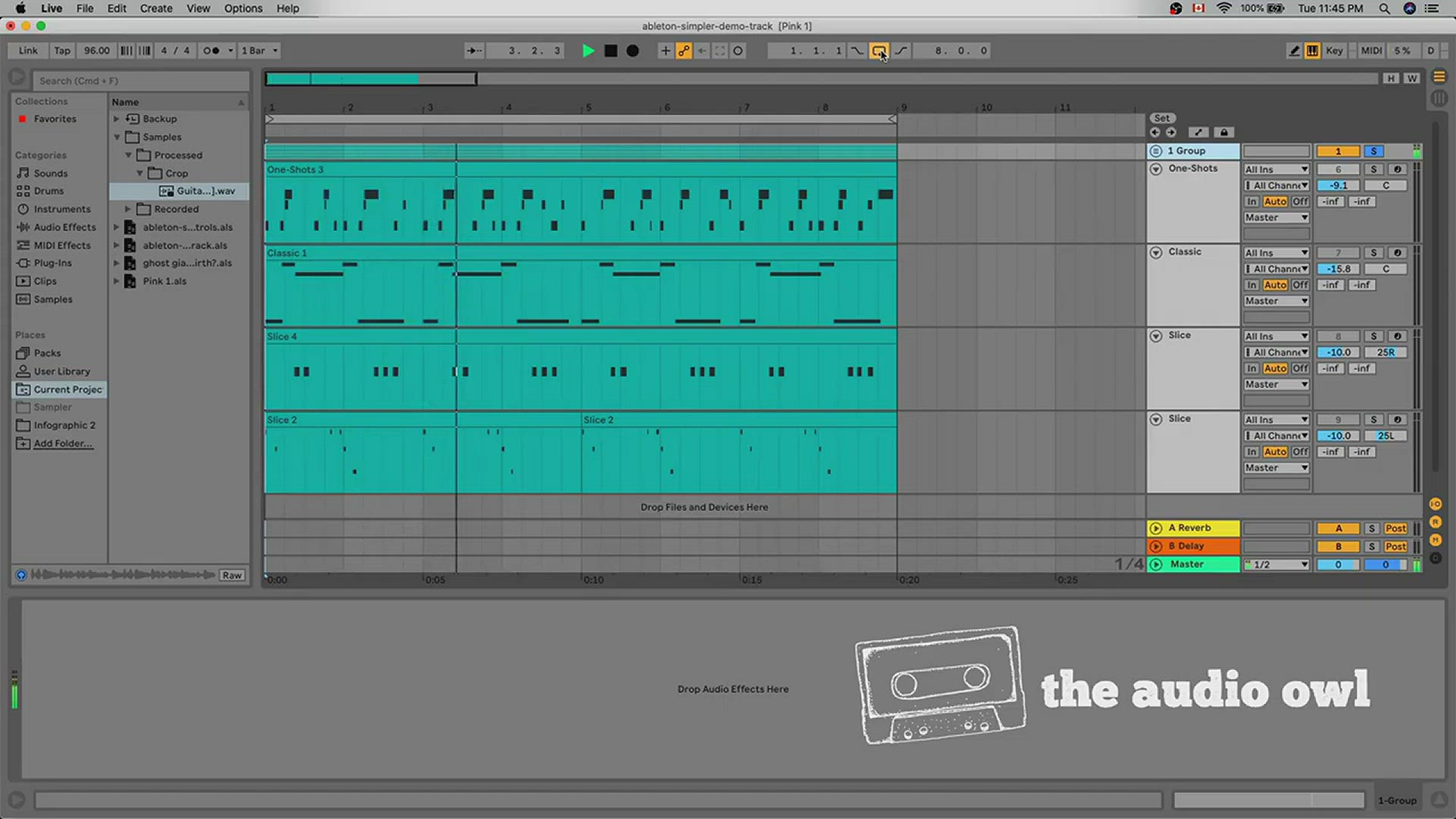Toggle Computer MIDI Keyboard icon
Screen dimensions: 1456x819
(x=1312, y=51)
